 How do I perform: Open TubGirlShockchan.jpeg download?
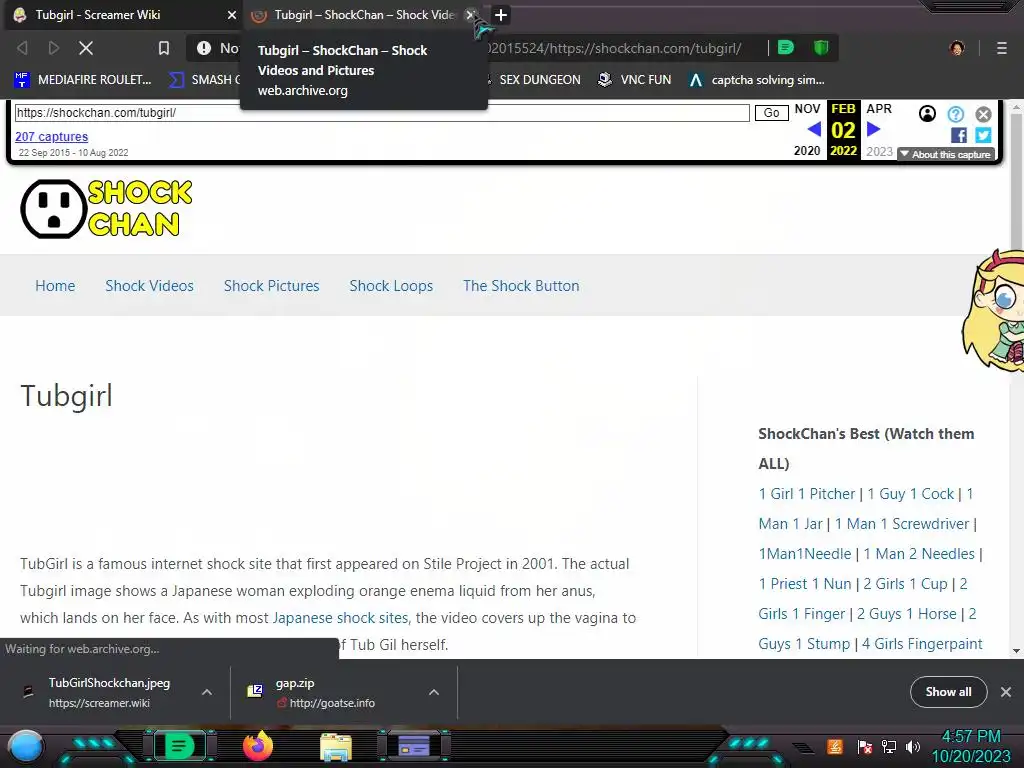click(x=98, y=692)
